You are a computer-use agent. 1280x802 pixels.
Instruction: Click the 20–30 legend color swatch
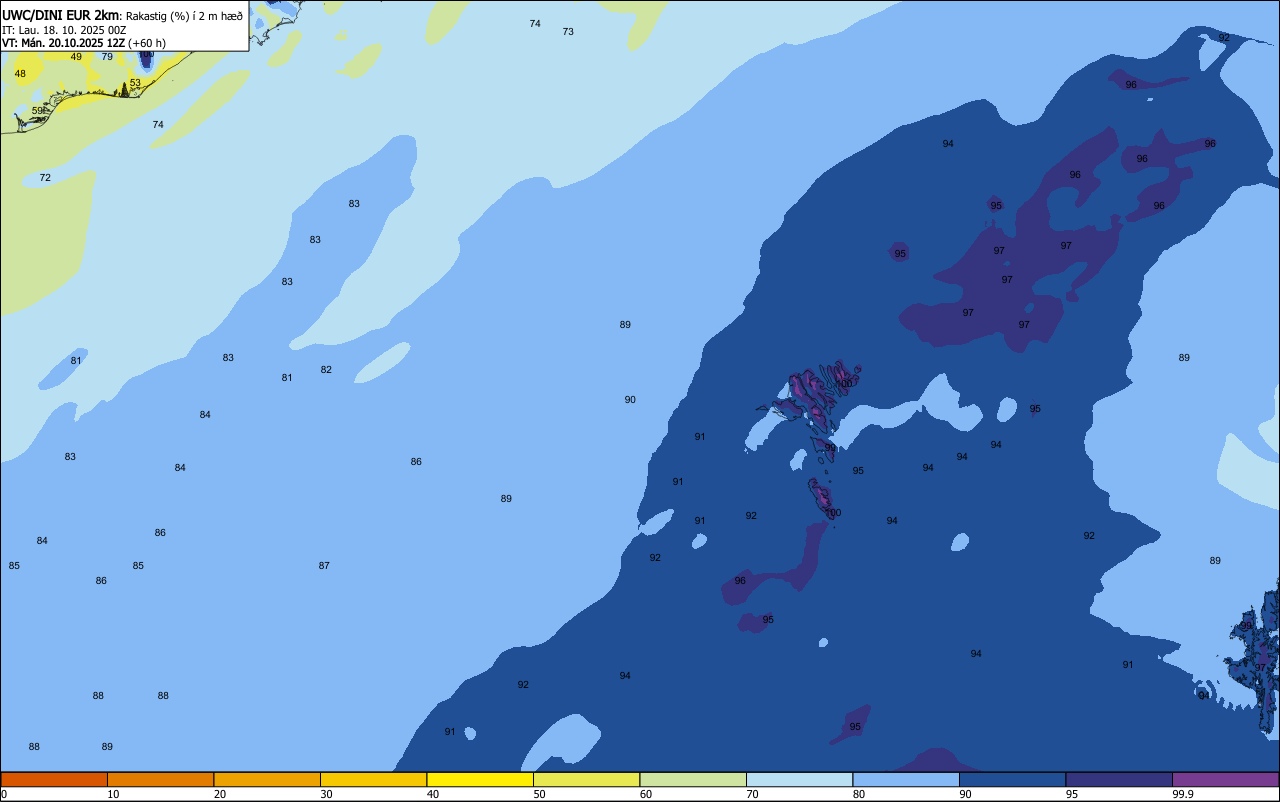267,779
